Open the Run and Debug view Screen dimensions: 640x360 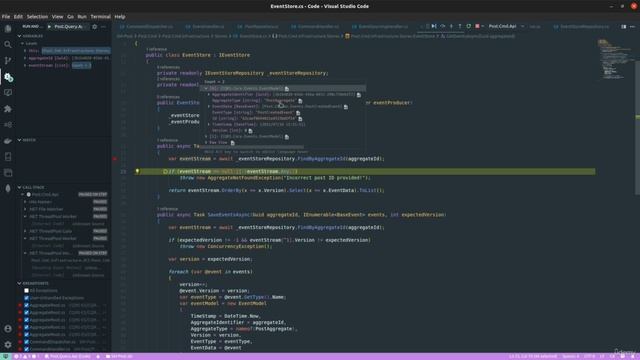coord(8,77)
